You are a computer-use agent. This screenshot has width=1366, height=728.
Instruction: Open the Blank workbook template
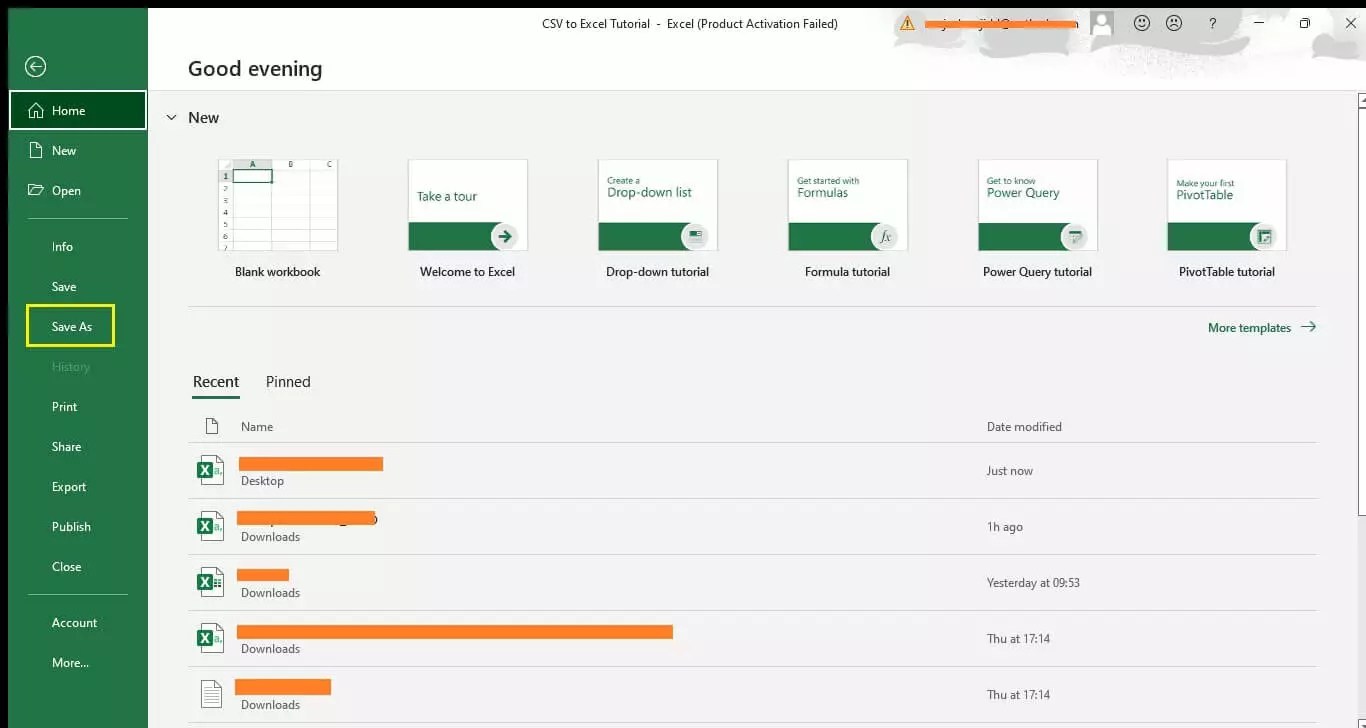[x=277, y=205]
